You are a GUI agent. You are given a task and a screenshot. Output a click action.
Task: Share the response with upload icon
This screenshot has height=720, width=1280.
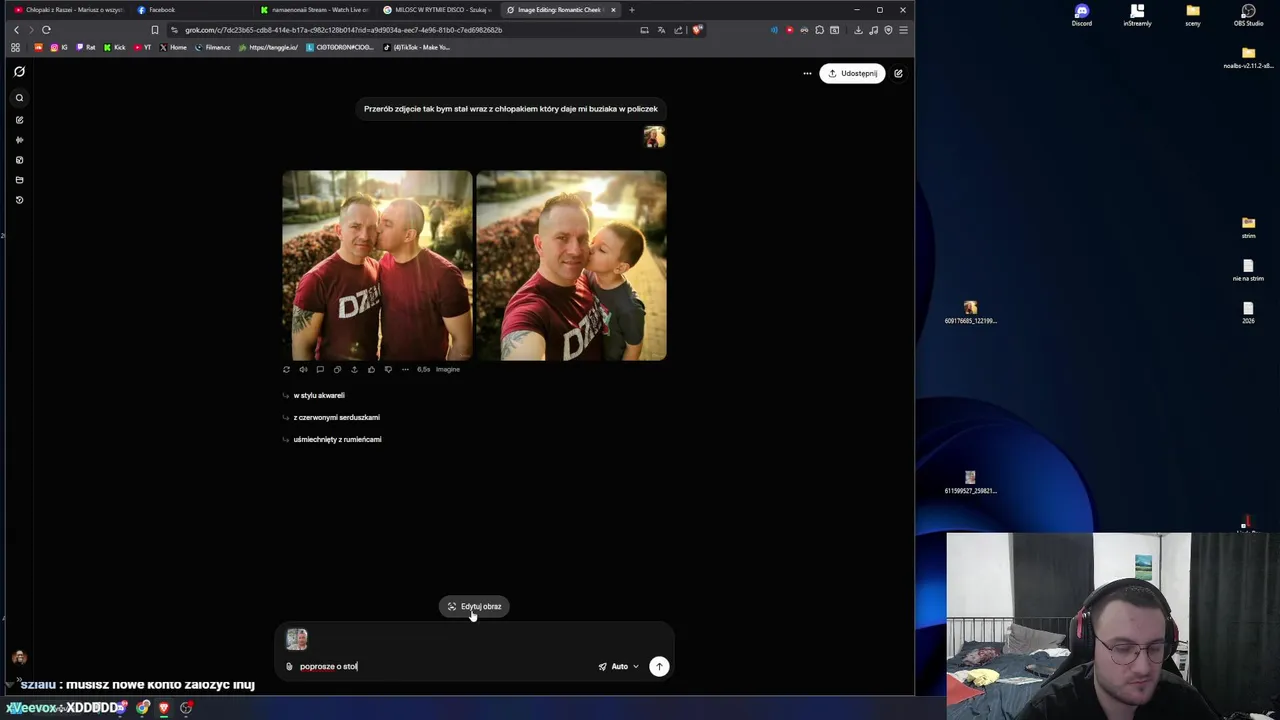click(x=354, y=370)
